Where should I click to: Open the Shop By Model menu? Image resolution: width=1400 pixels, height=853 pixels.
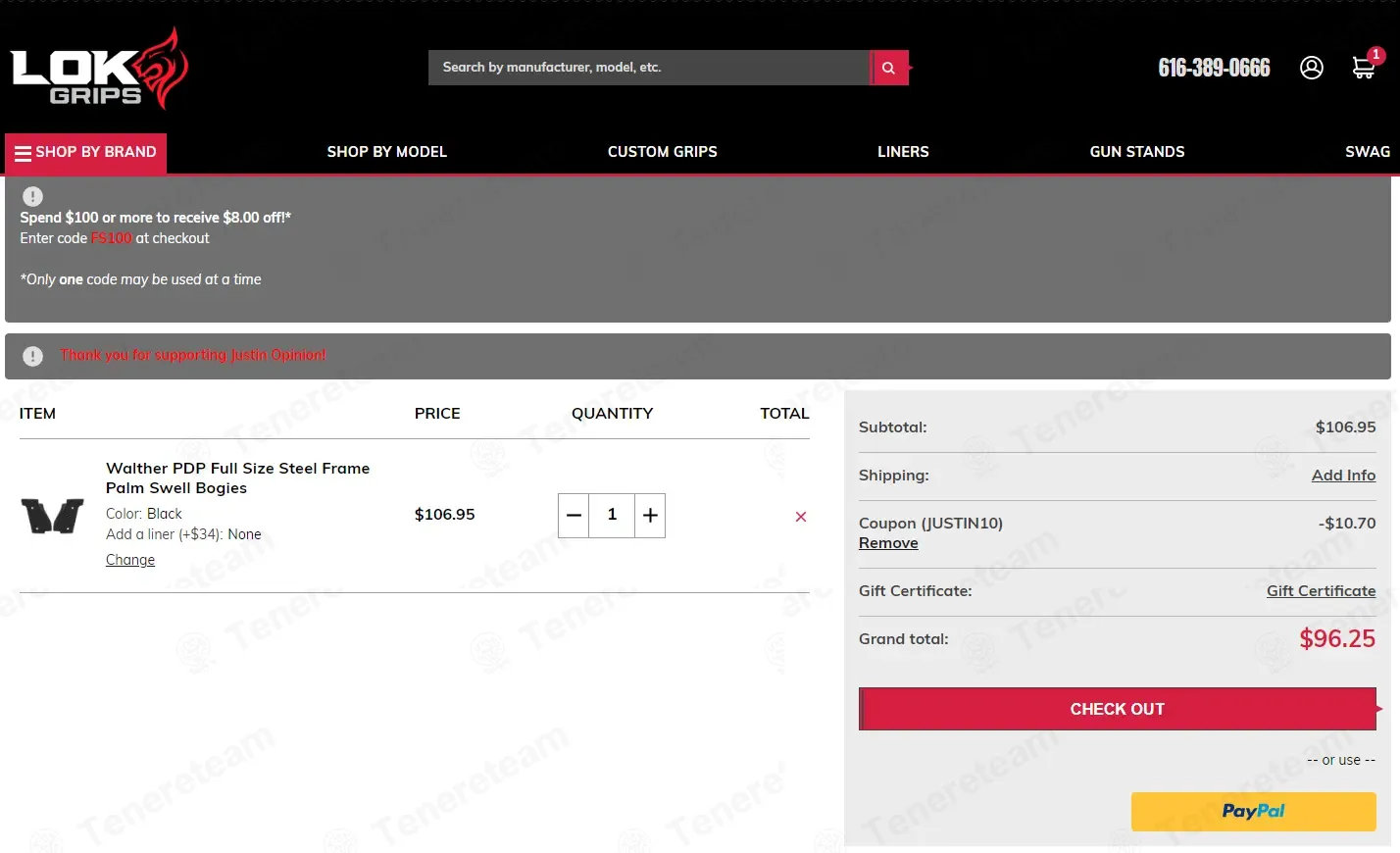[x=387, y=152]
